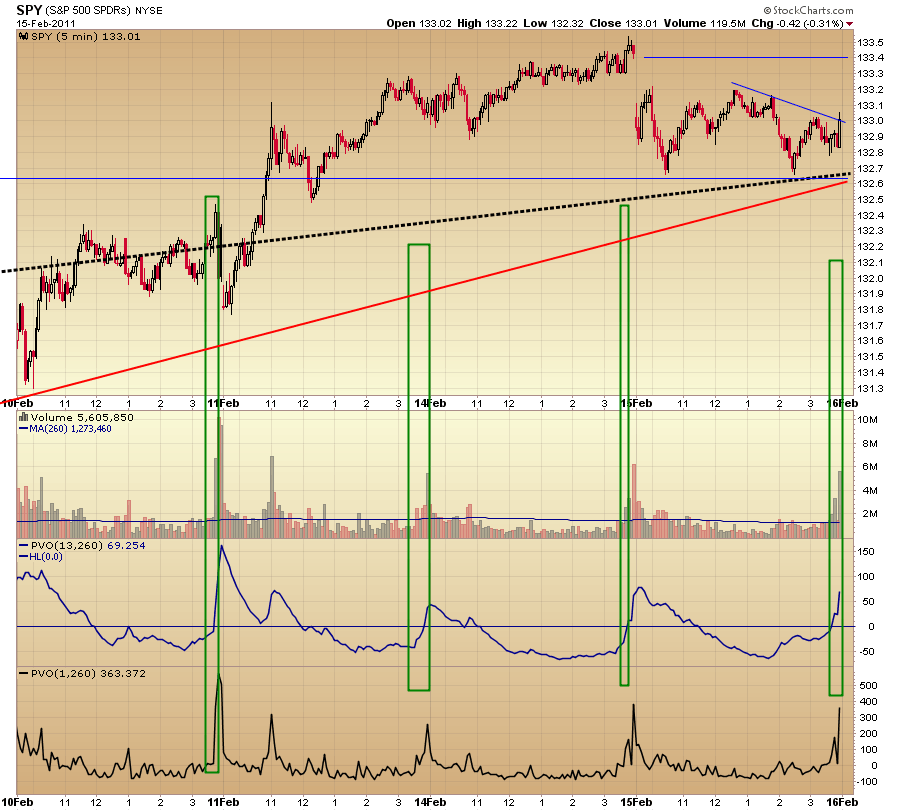This screenshot has width=900, height=811.
Task: Click the red down-arrow beside the Chg value
Action: coord(849,24)
